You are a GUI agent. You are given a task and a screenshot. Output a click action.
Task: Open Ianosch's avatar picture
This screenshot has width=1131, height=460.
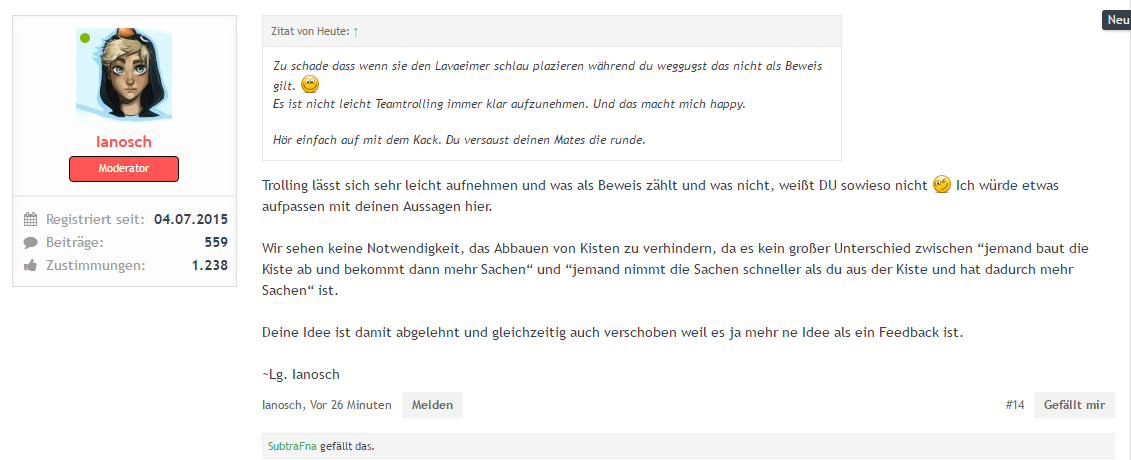pyautogui.click(x=124, y=76)
